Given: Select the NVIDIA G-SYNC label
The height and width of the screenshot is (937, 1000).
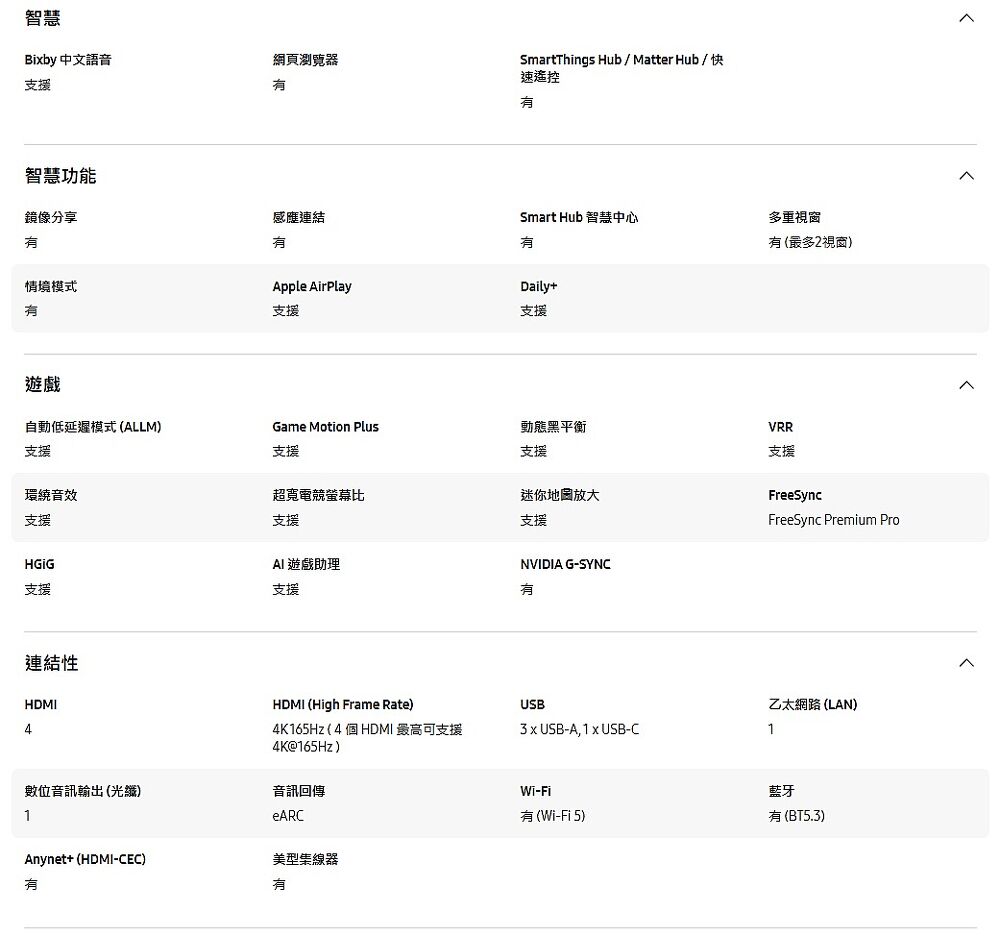Looking at the screenshot, I should coord(565,564).
